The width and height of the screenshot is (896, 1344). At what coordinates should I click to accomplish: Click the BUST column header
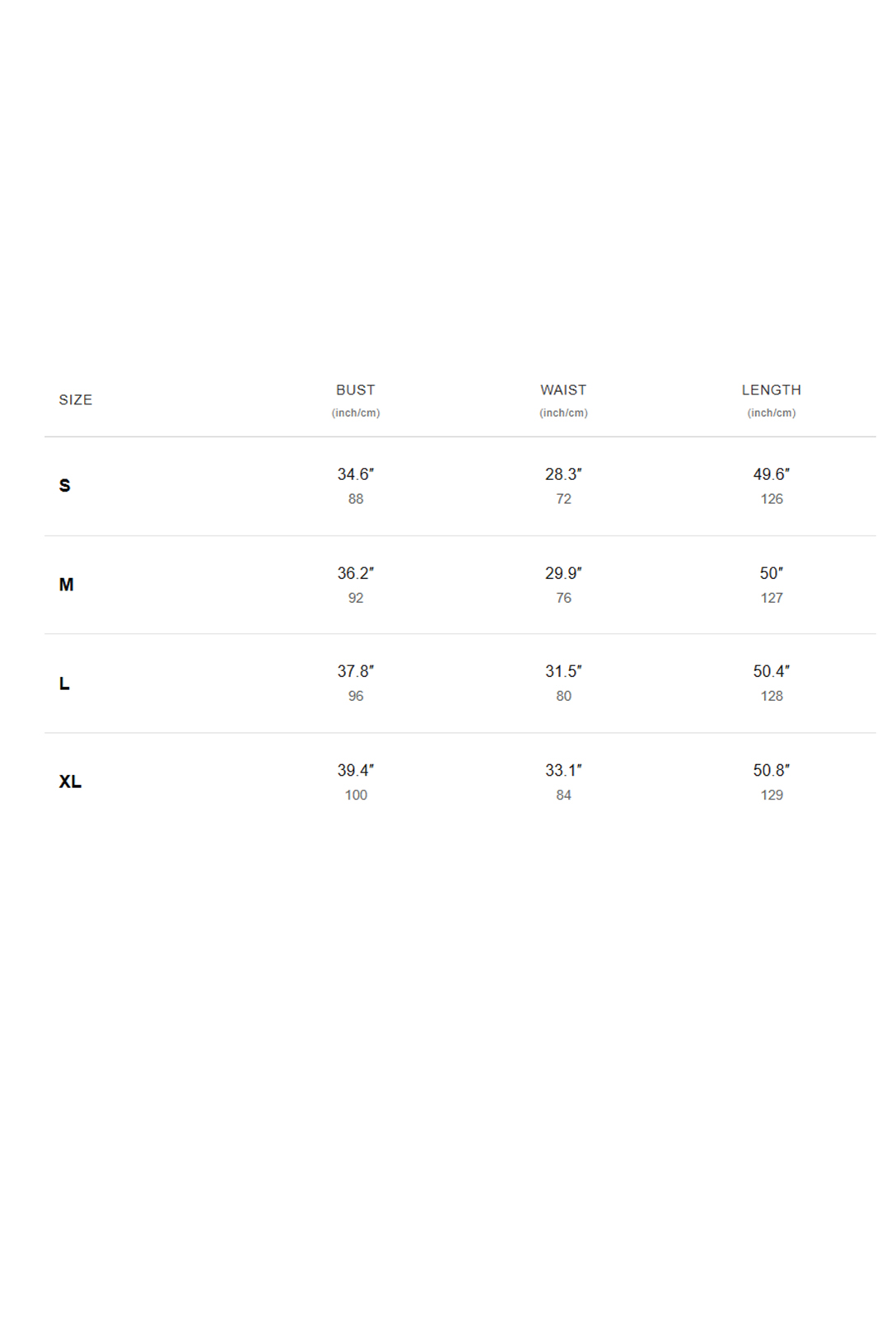[356, 390]
